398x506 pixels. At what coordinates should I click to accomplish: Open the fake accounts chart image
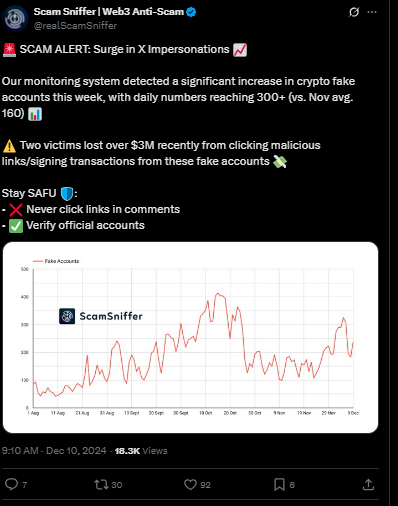click(190, 337)
